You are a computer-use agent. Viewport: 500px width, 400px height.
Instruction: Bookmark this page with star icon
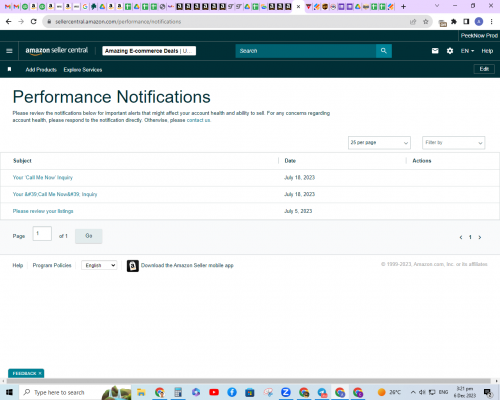point(426,22)
